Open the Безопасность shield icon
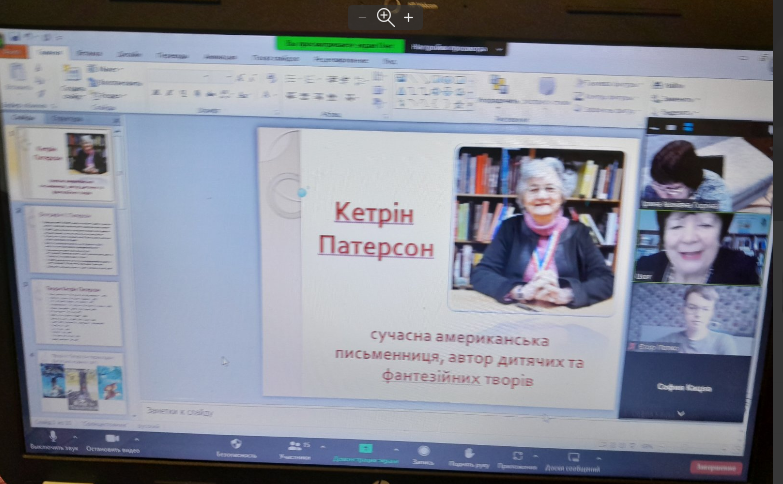783x484 pixels. click(236, 444)
